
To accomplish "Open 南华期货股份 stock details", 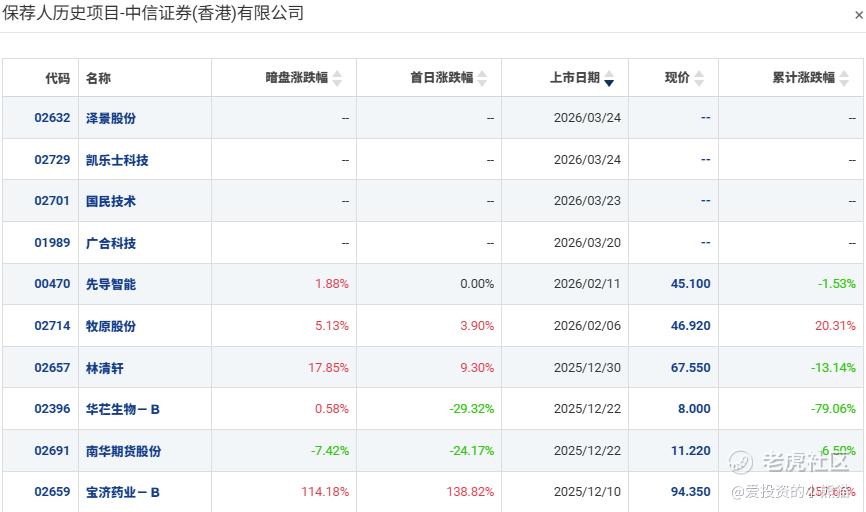I will pos(123,451).
